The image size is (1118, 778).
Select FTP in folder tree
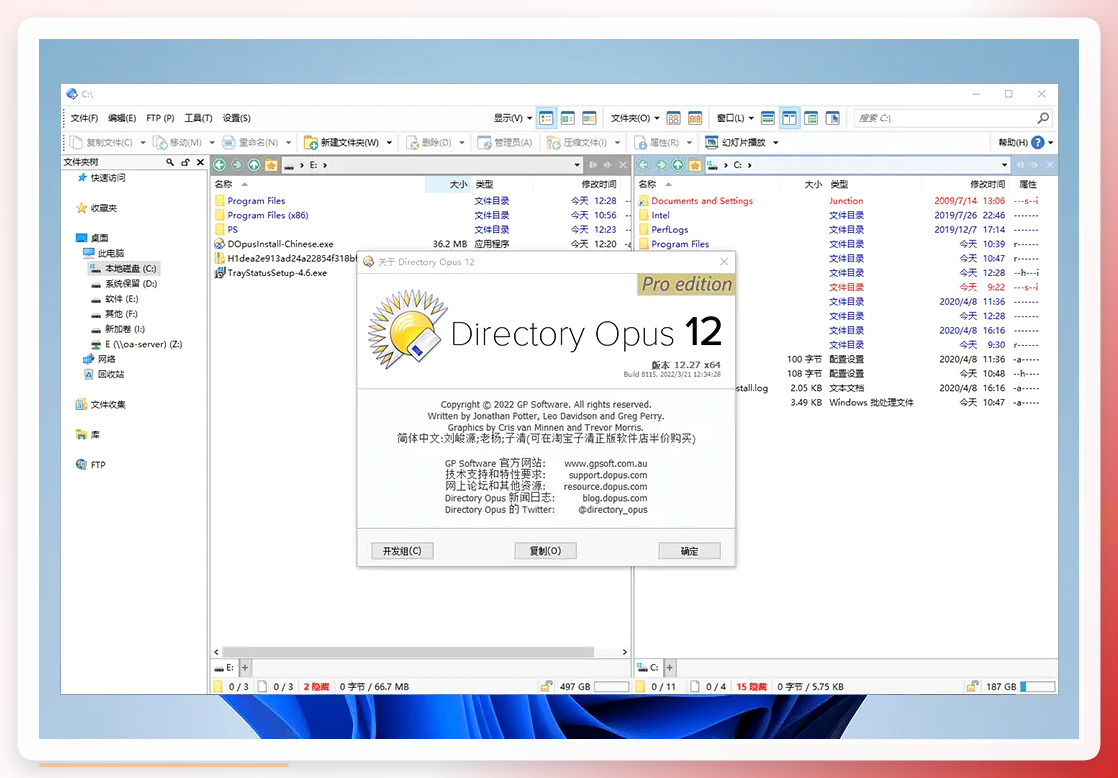91,465
